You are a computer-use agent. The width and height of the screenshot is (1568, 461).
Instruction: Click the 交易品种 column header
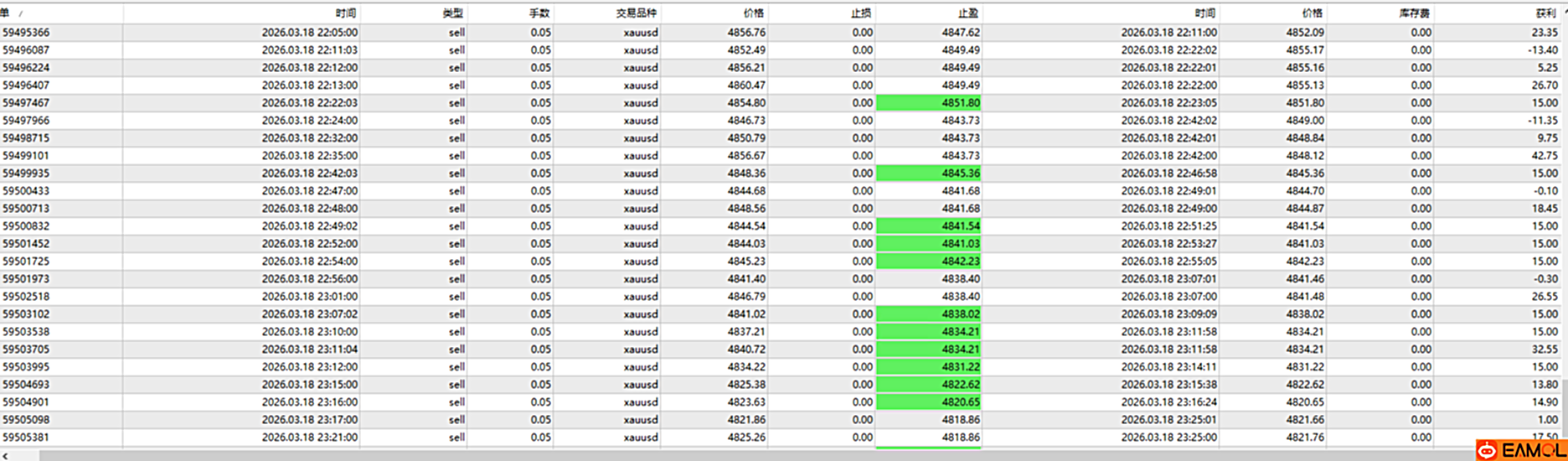pos(637,13)
